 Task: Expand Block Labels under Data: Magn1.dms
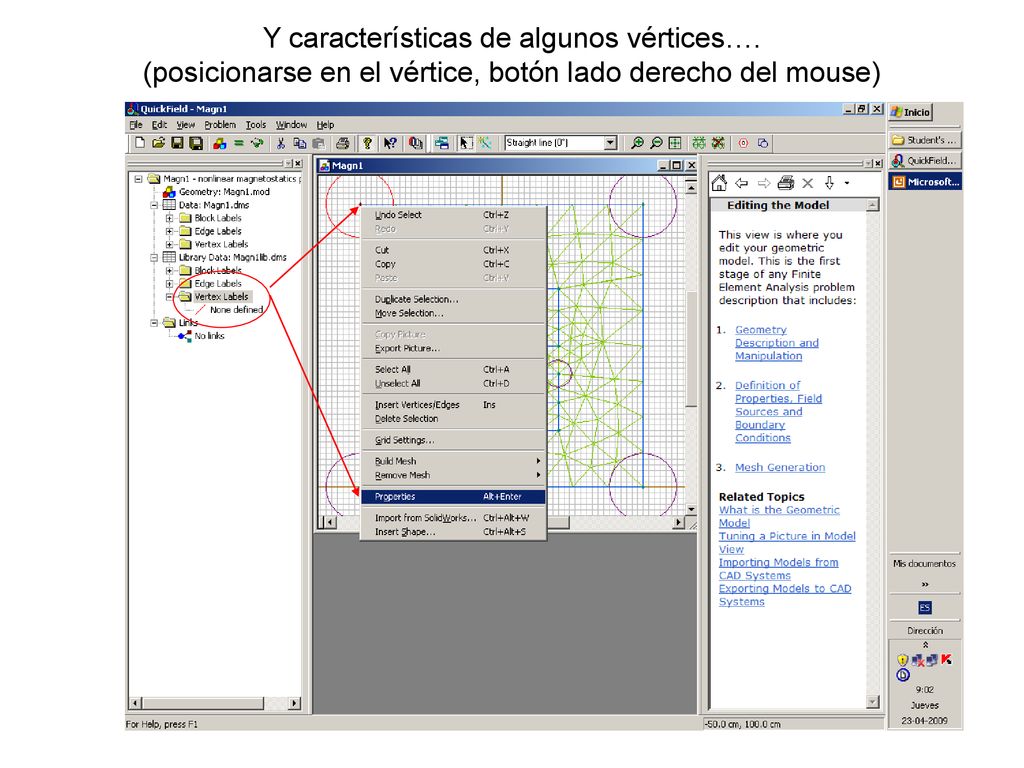[170, 218]
